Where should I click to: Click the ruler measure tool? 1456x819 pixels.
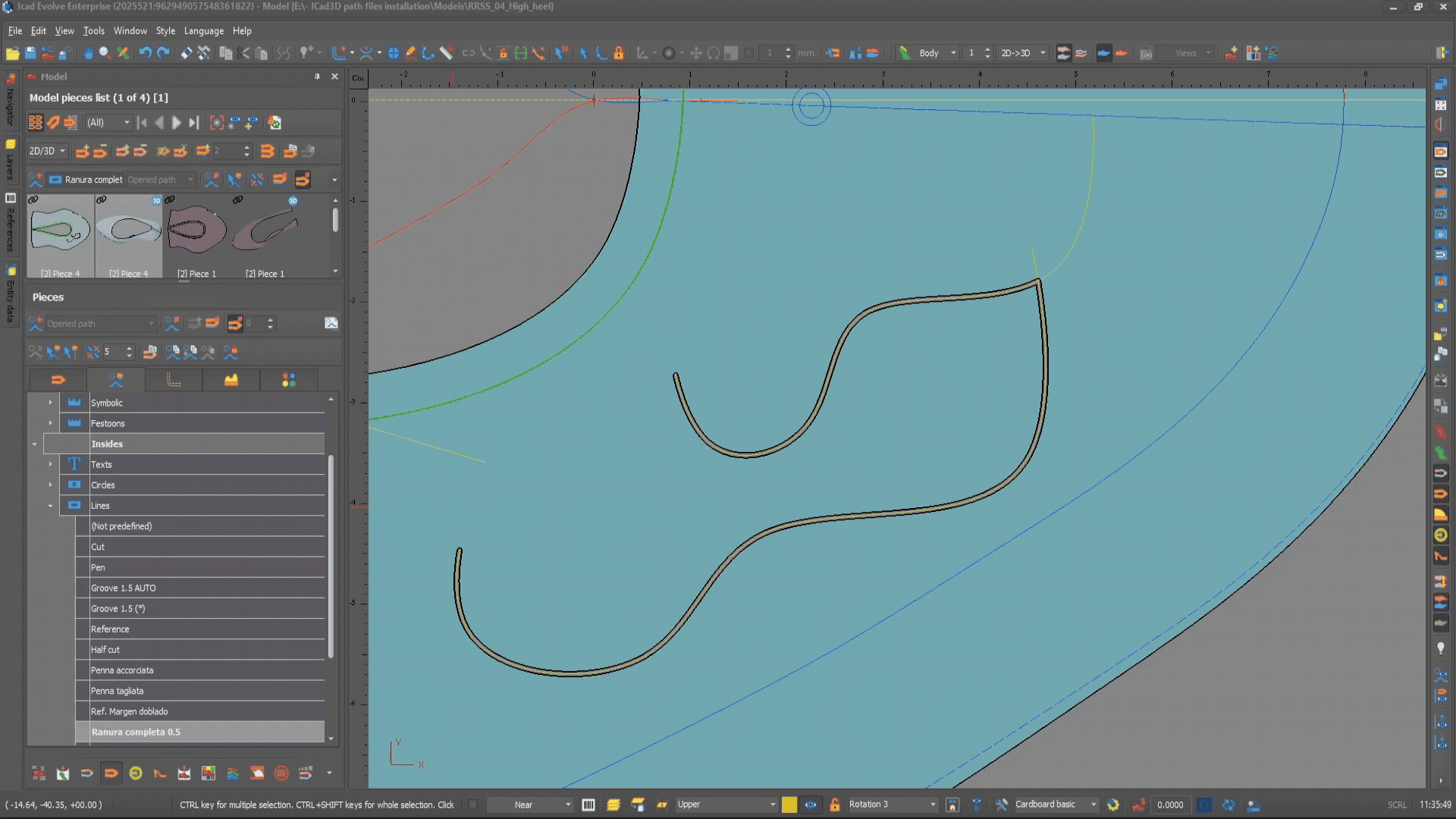[447, 53]
